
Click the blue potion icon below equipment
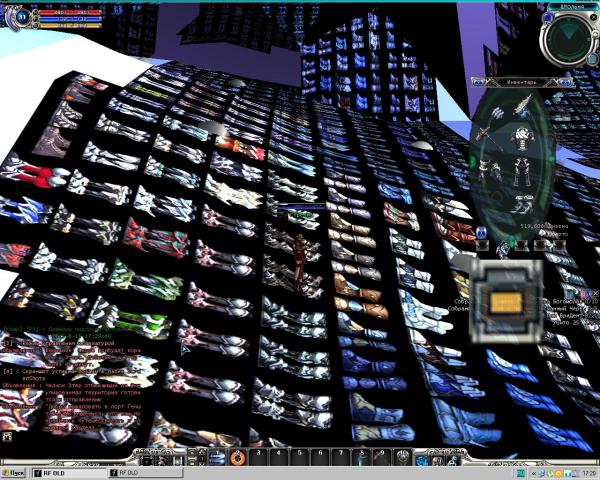pos(481,232)
